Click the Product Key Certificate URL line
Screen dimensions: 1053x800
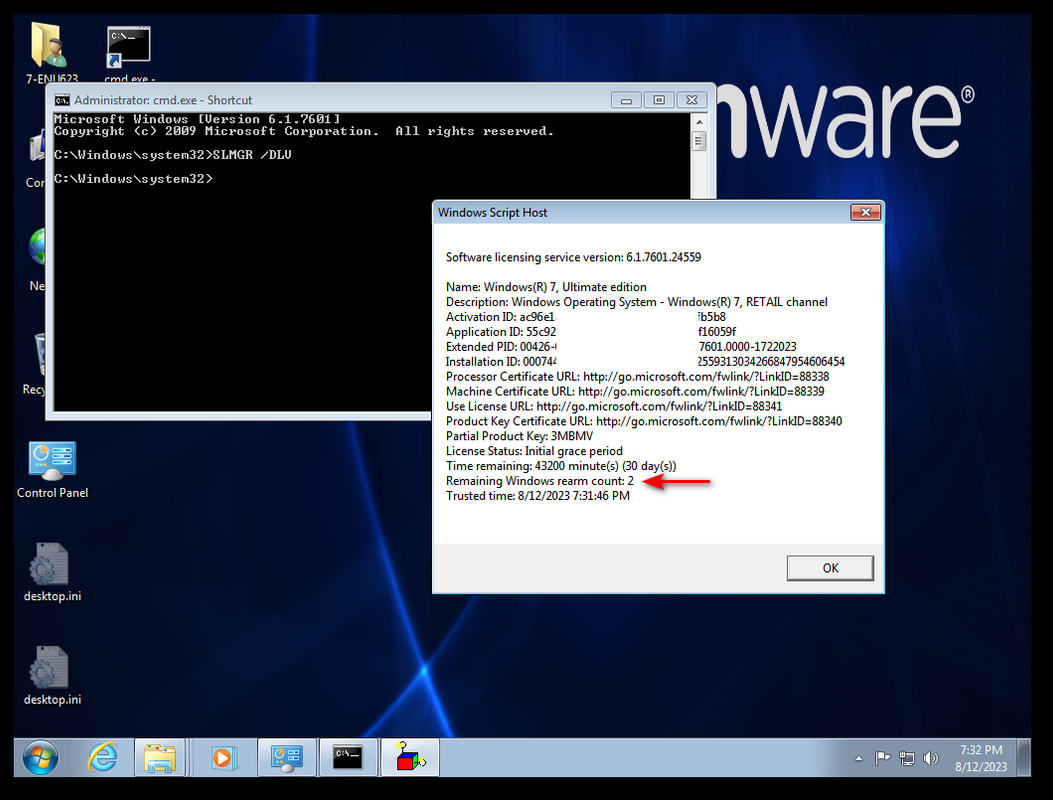coord(643,421)
